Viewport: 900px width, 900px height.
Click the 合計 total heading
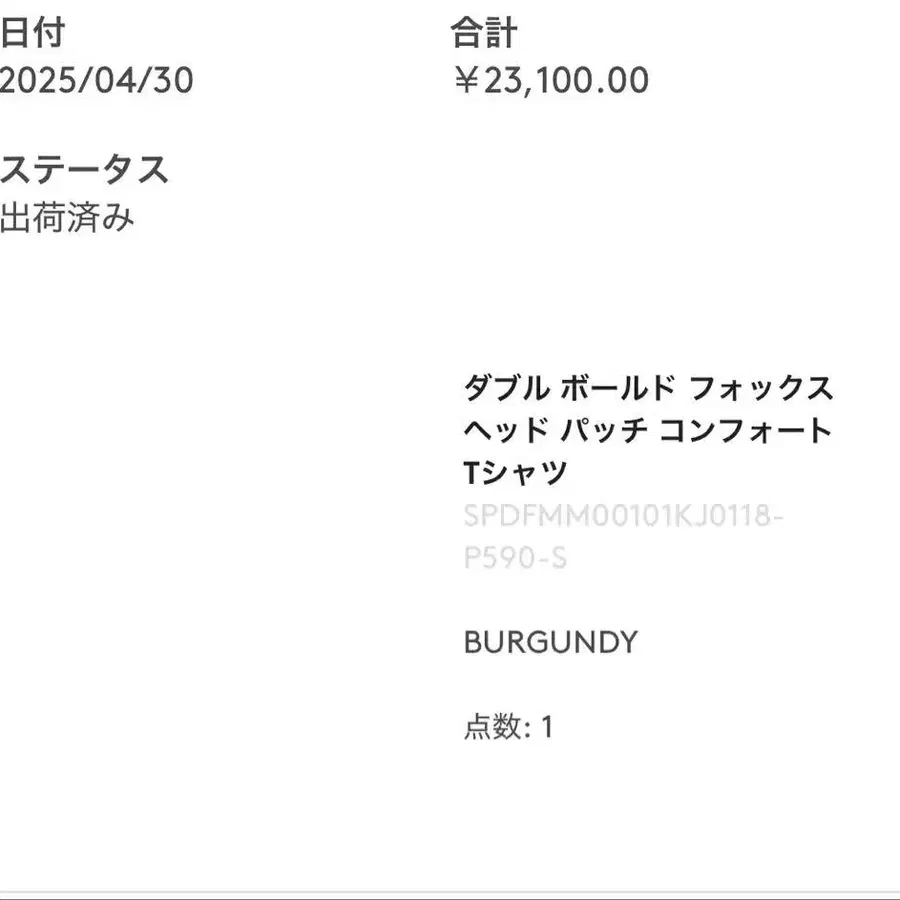484,32
